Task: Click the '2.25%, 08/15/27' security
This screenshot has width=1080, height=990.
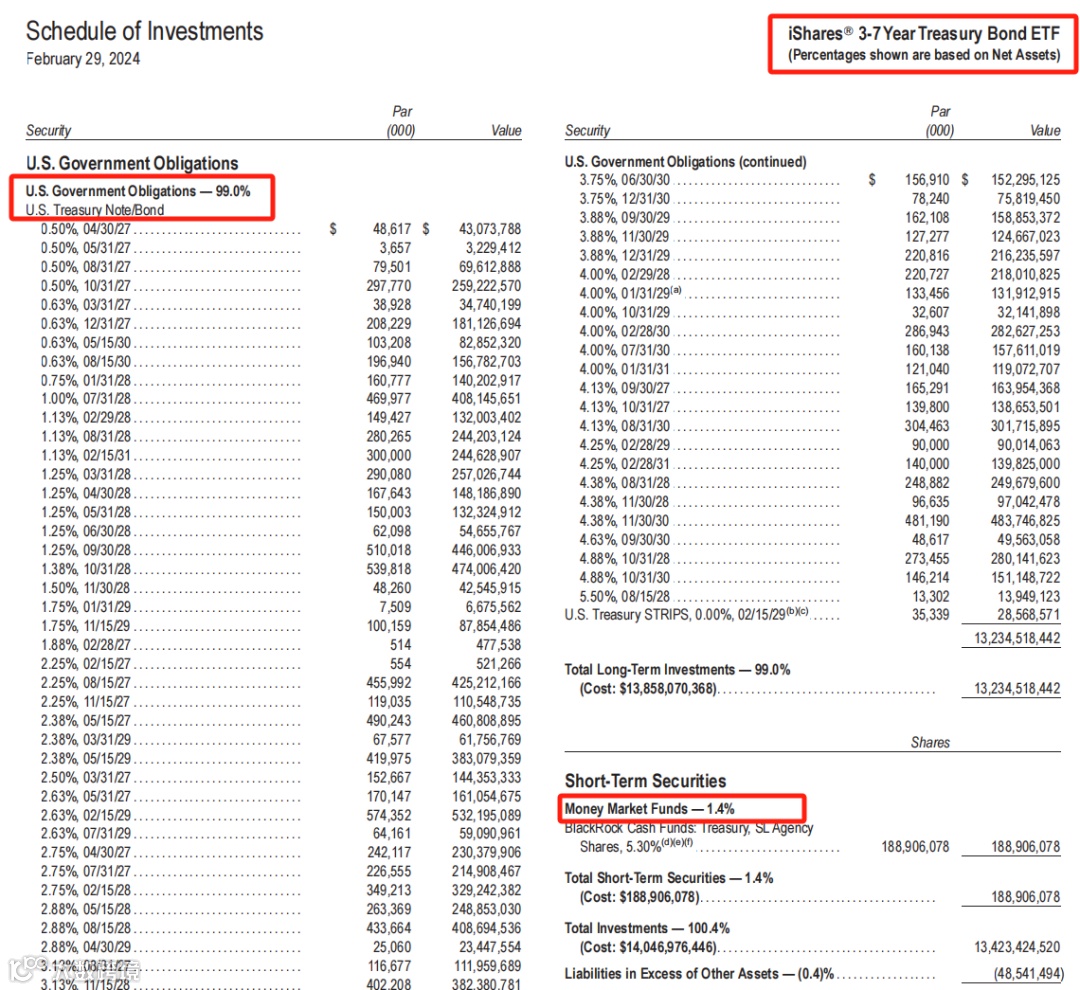Action: 85,683
